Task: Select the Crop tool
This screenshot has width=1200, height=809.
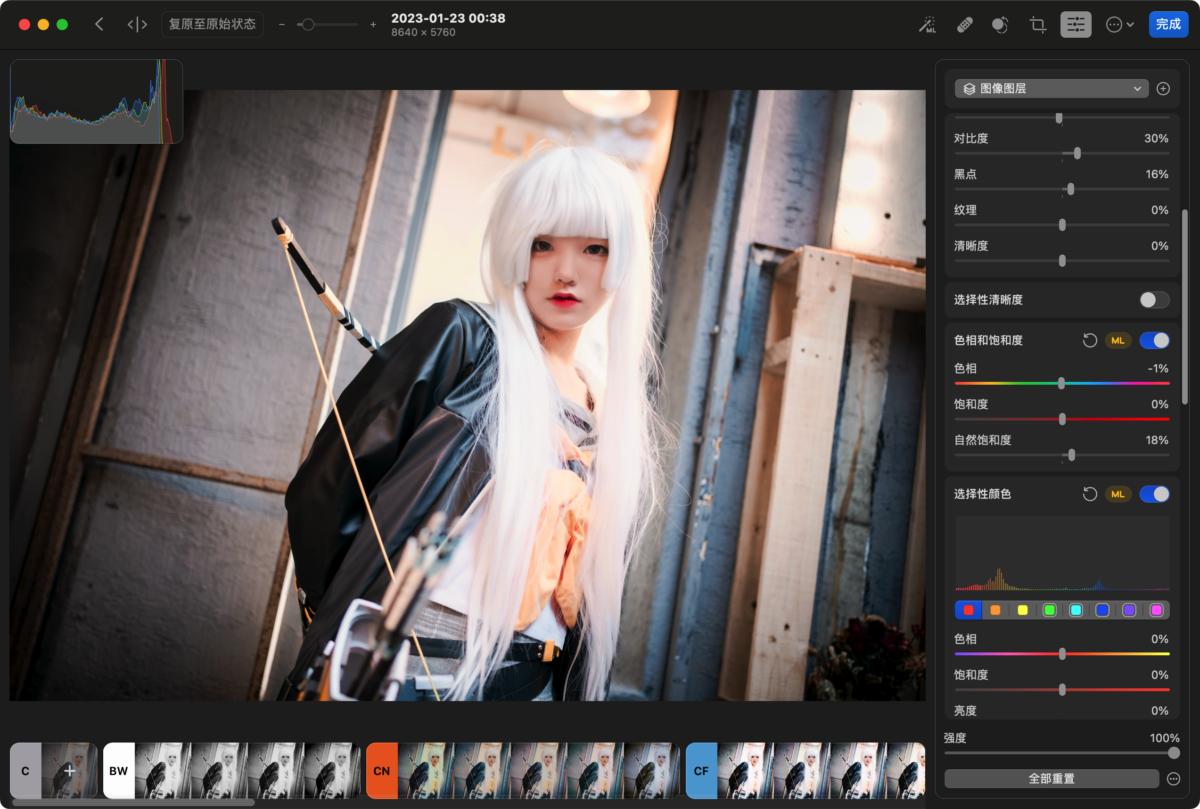Action: click(1038, 24)
